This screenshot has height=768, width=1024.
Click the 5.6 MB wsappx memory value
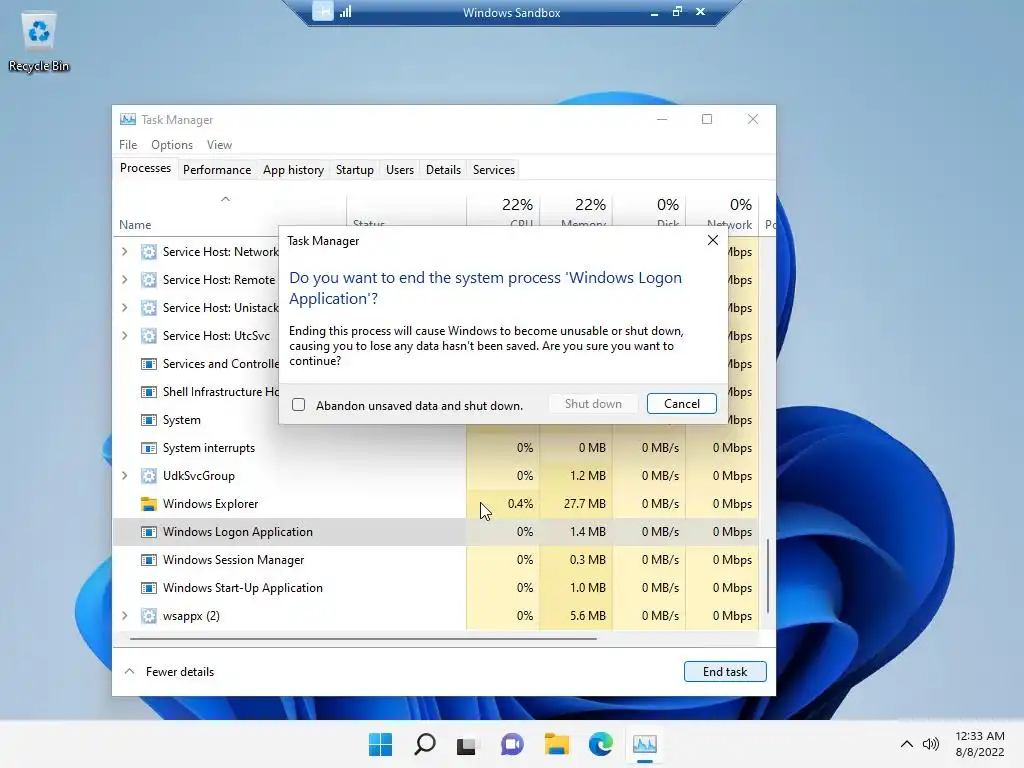[588, 616]
